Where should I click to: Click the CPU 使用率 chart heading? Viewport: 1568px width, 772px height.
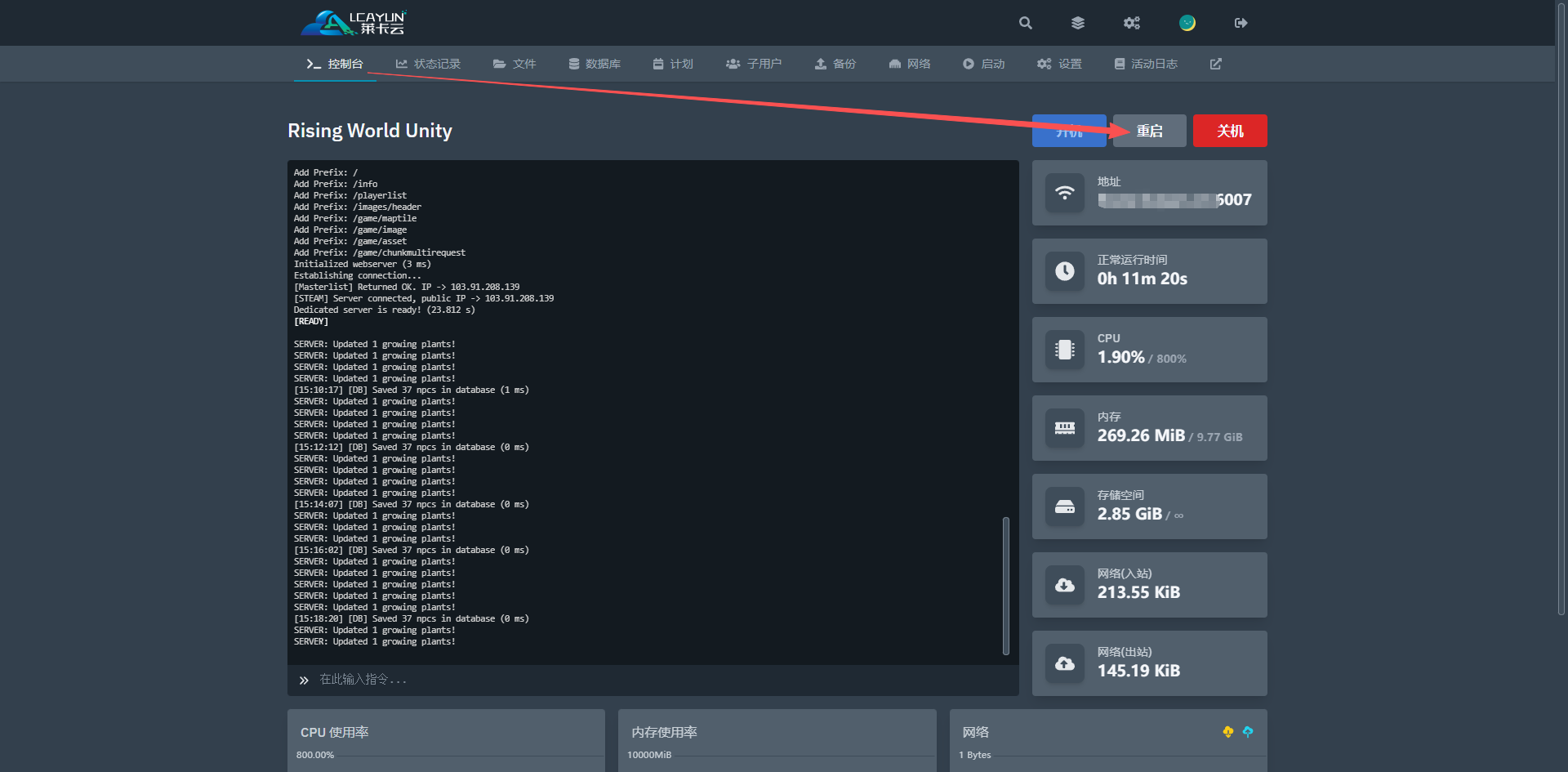(x=335, y=733)
